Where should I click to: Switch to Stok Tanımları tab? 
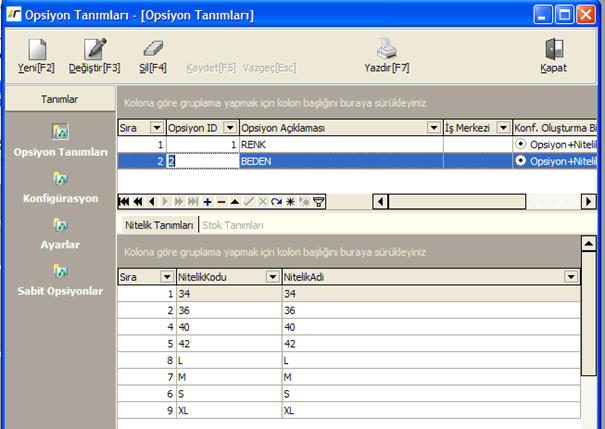pos(233,225)
